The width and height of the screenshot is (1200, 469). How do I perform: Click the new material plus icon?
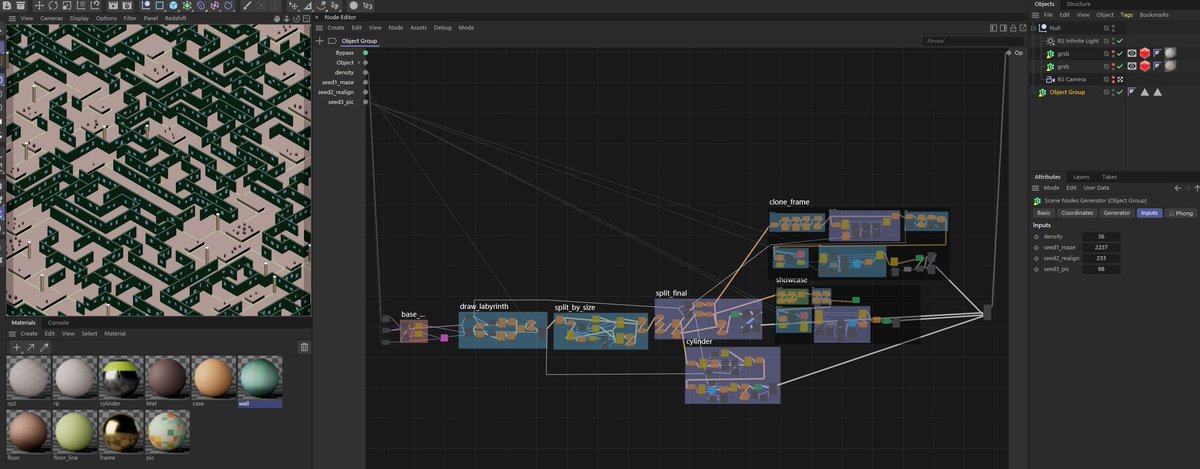pos(16,346)
